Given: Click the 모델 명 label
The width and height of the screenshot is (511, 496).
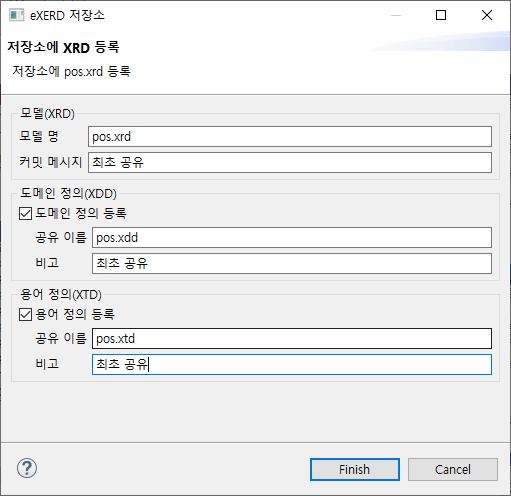Looking at the screenshot, I should 39,136.
